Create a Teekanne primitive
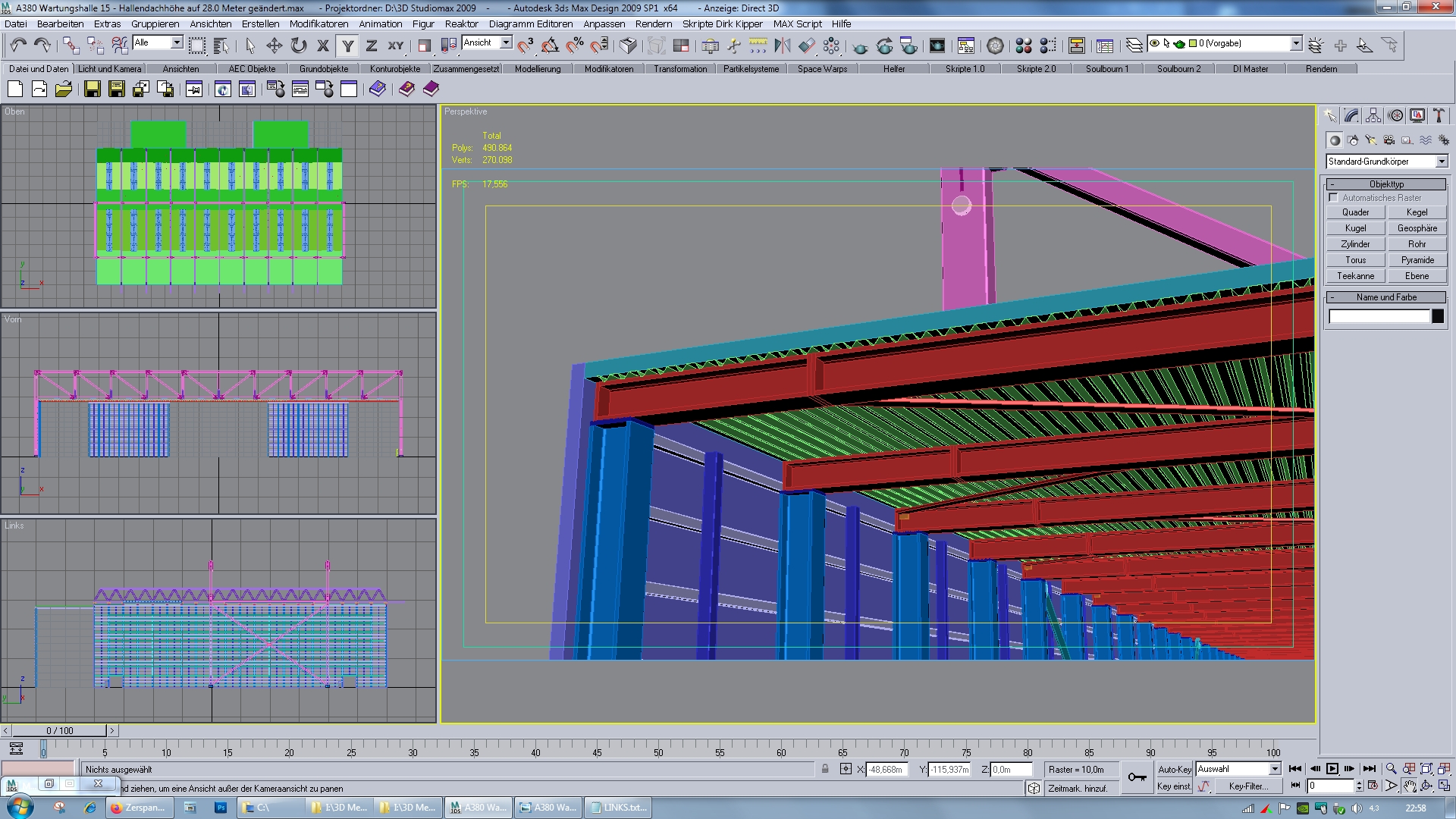Viewport: 1456px width, 819px height. (1355, 276)
